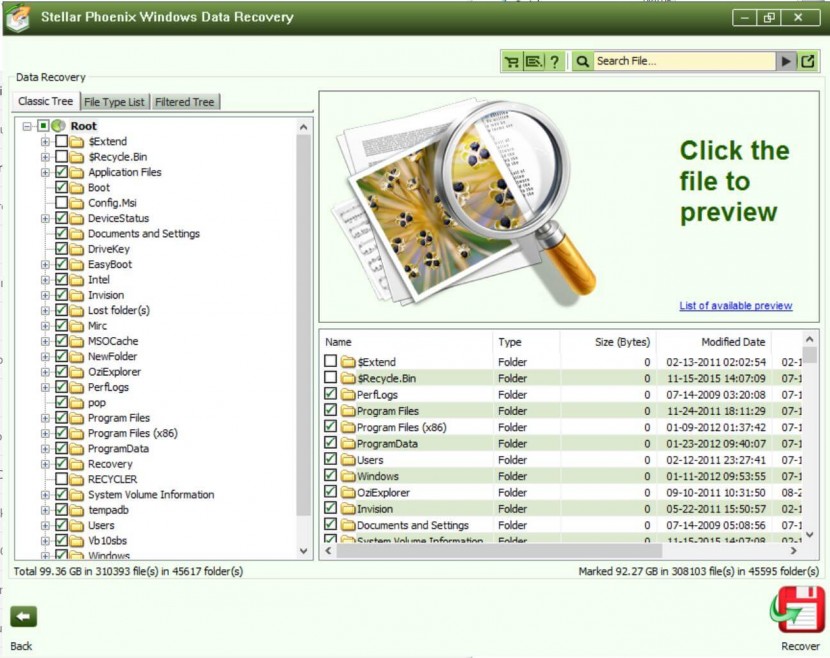The height and width of the screenshot is (658, 830).
Task: Switch to the Filtered Tree tab
Action: click(x=185, y=102)
